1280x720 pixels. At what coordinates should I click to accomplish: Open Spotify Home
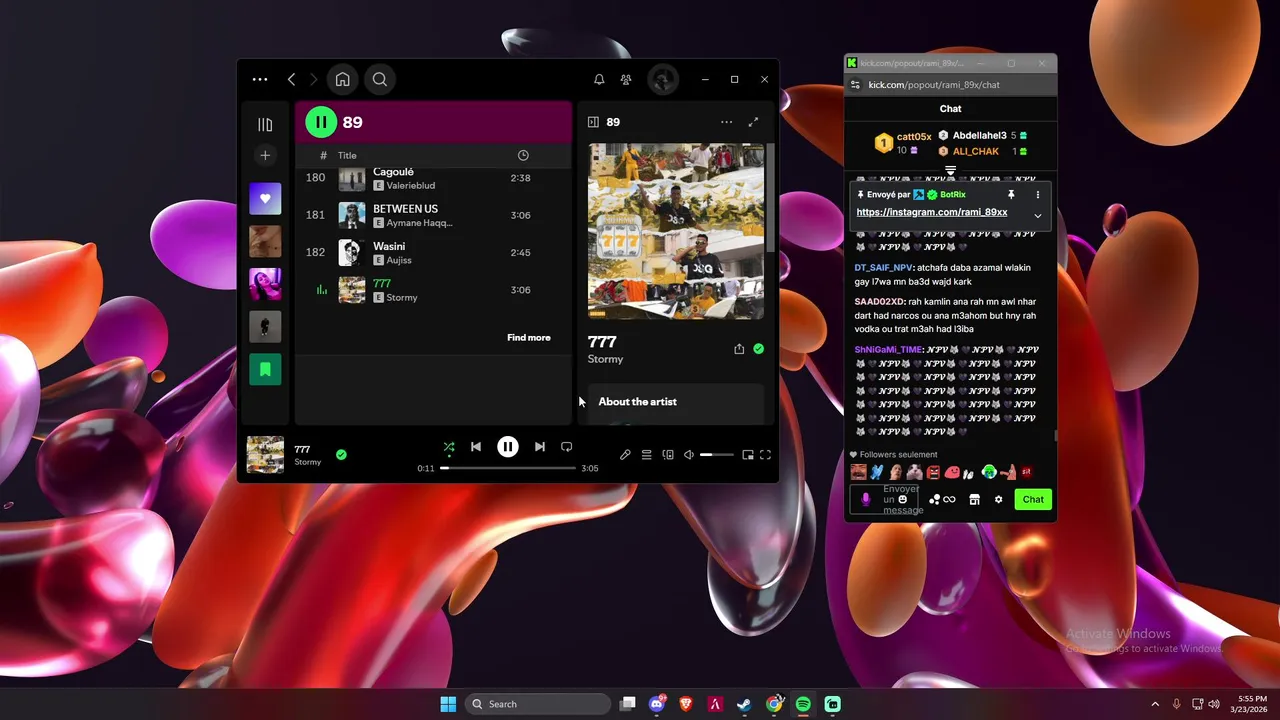click(342, 79)
